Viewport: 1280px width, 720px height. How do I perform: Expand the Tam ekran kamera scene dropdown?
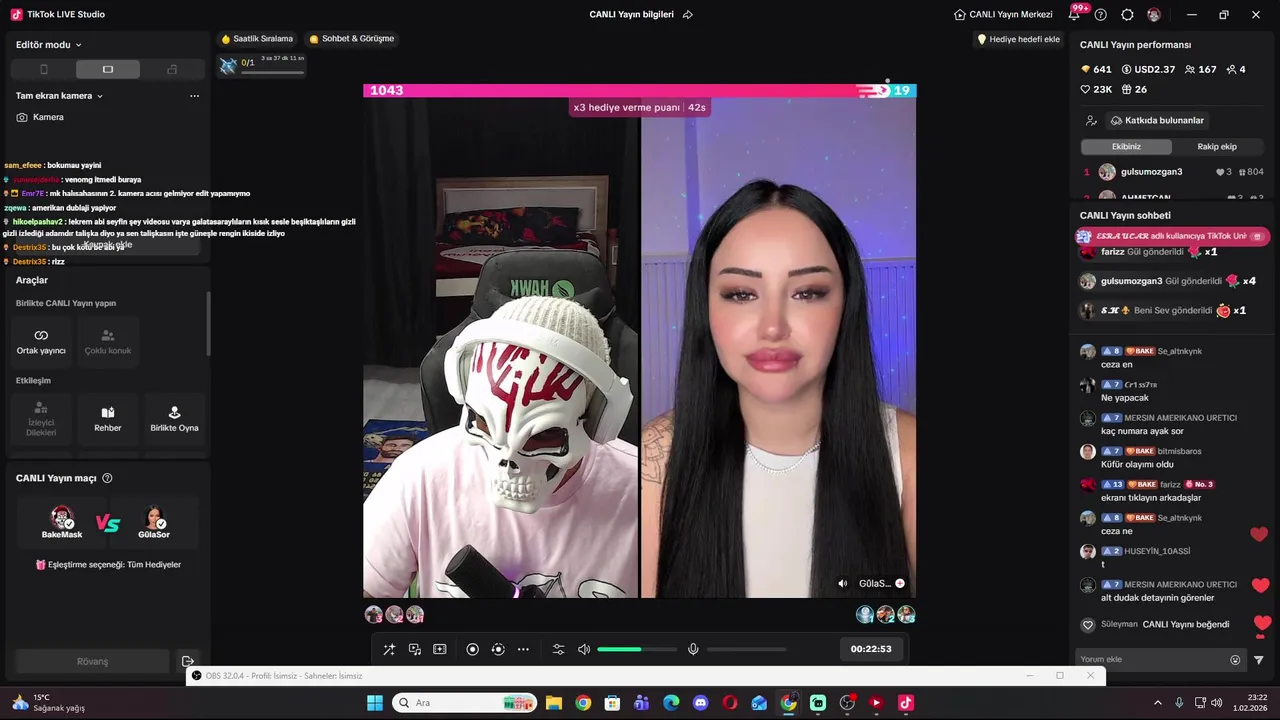[59, 96]
